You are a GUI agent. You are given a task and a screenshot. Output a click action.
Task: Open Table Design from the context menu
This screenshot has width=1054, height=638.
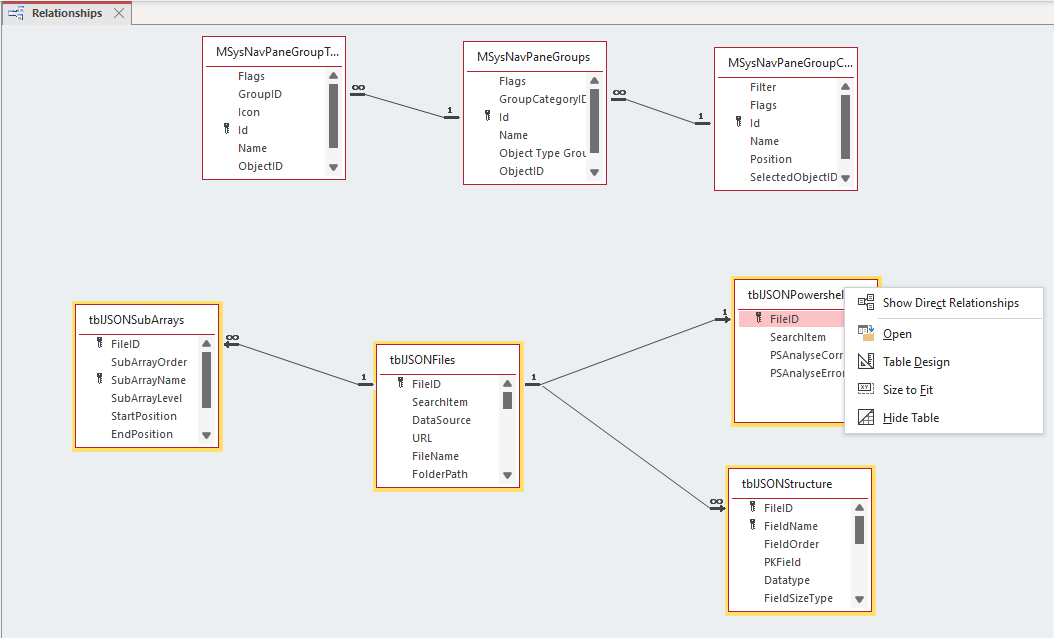(944, 362)
